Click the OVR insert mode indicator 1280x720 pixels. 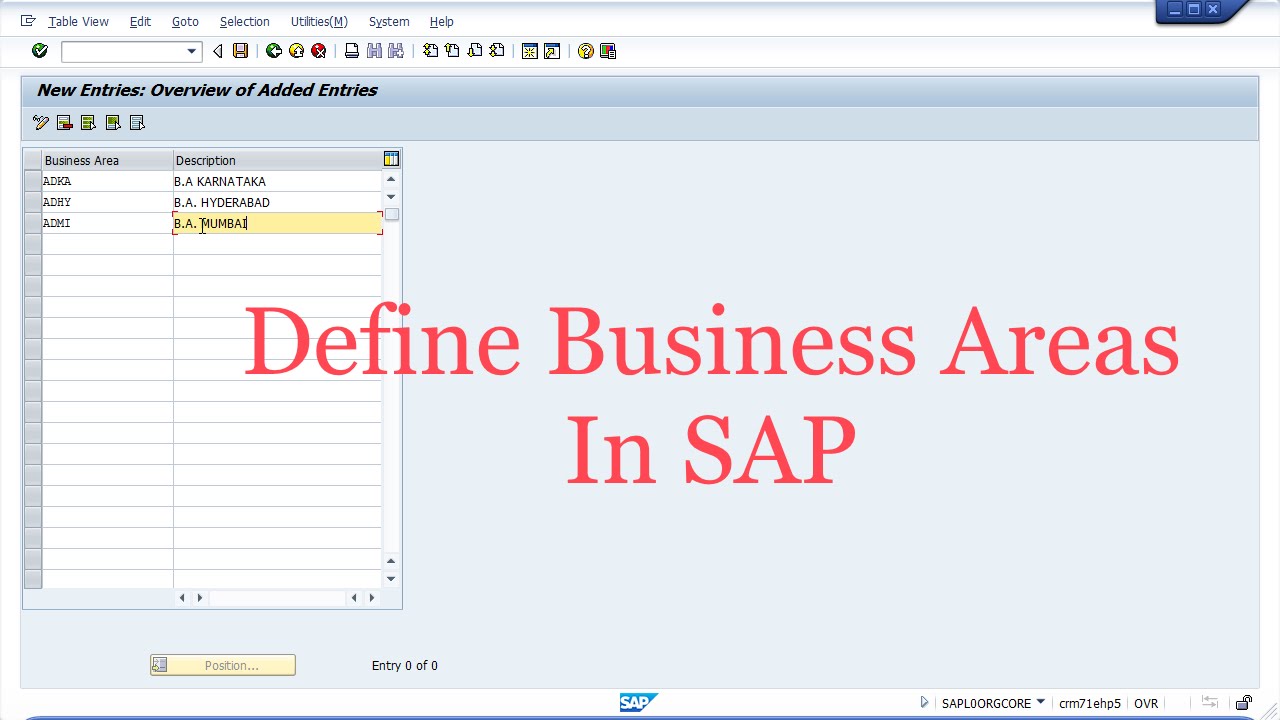[1146, 703]
